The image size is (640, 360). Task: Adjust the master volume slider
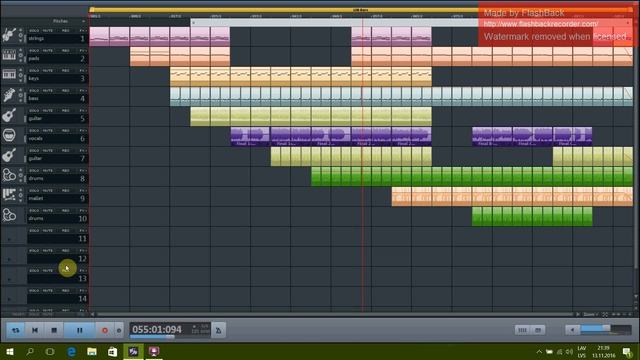606,329
